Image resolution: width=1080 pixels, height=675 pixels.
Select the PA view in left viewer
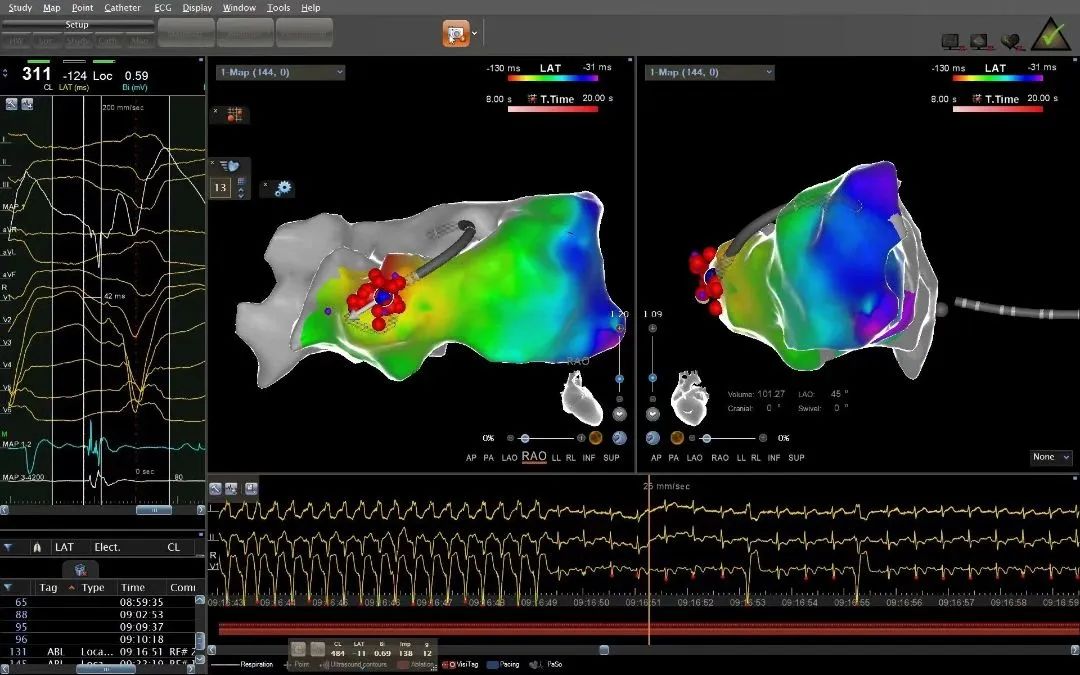pos(487,458)
